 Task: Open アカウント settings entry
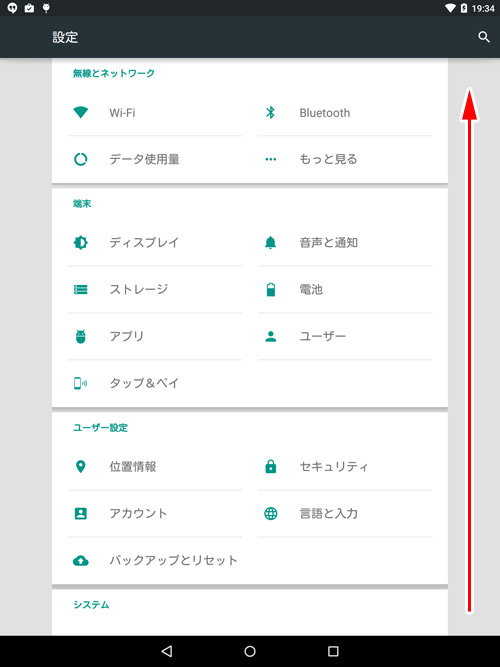coord(155,513)
